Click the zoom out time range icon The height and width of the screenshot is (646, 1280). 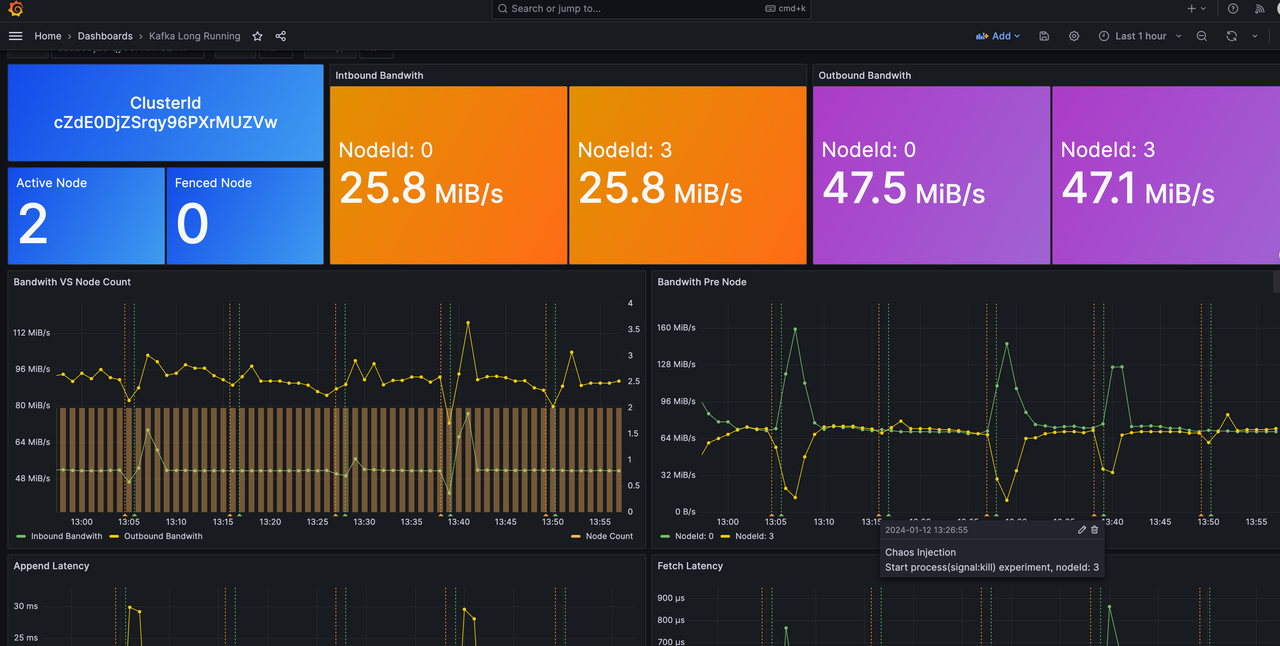(1202, 36)
